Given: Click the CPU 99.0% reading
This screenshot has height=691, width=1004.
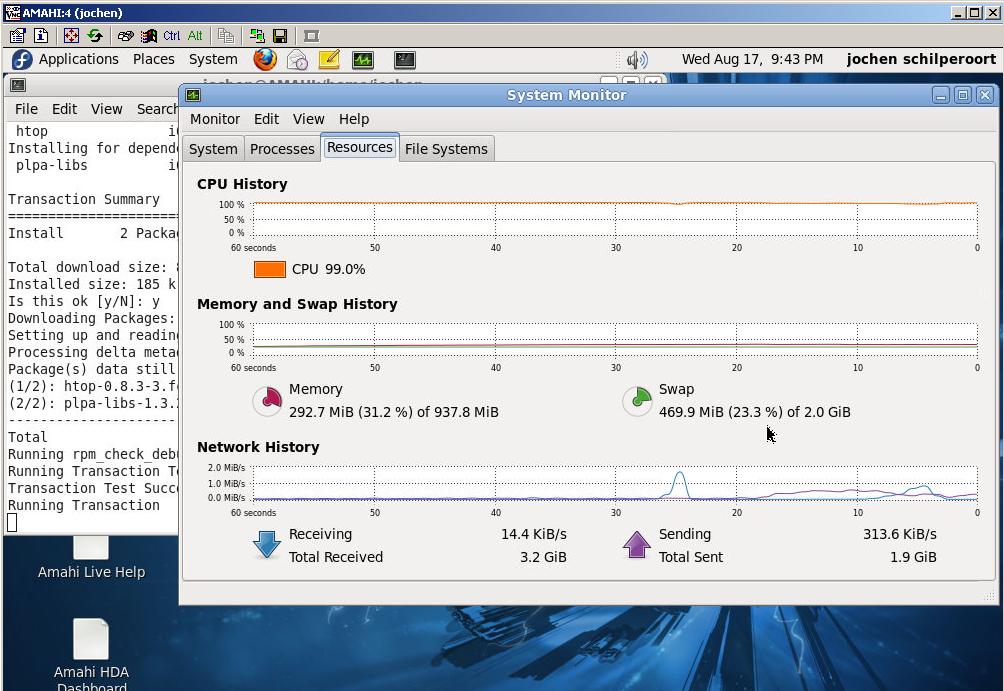Looking at the screenshot, I should point(328,270).
